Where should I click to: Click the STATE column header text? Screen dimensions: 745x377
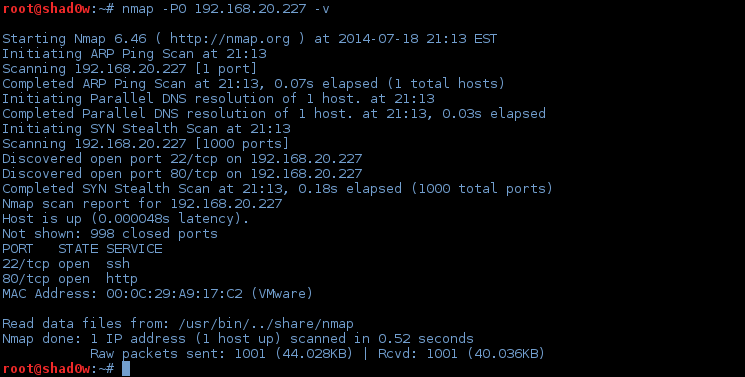[78, 249]
